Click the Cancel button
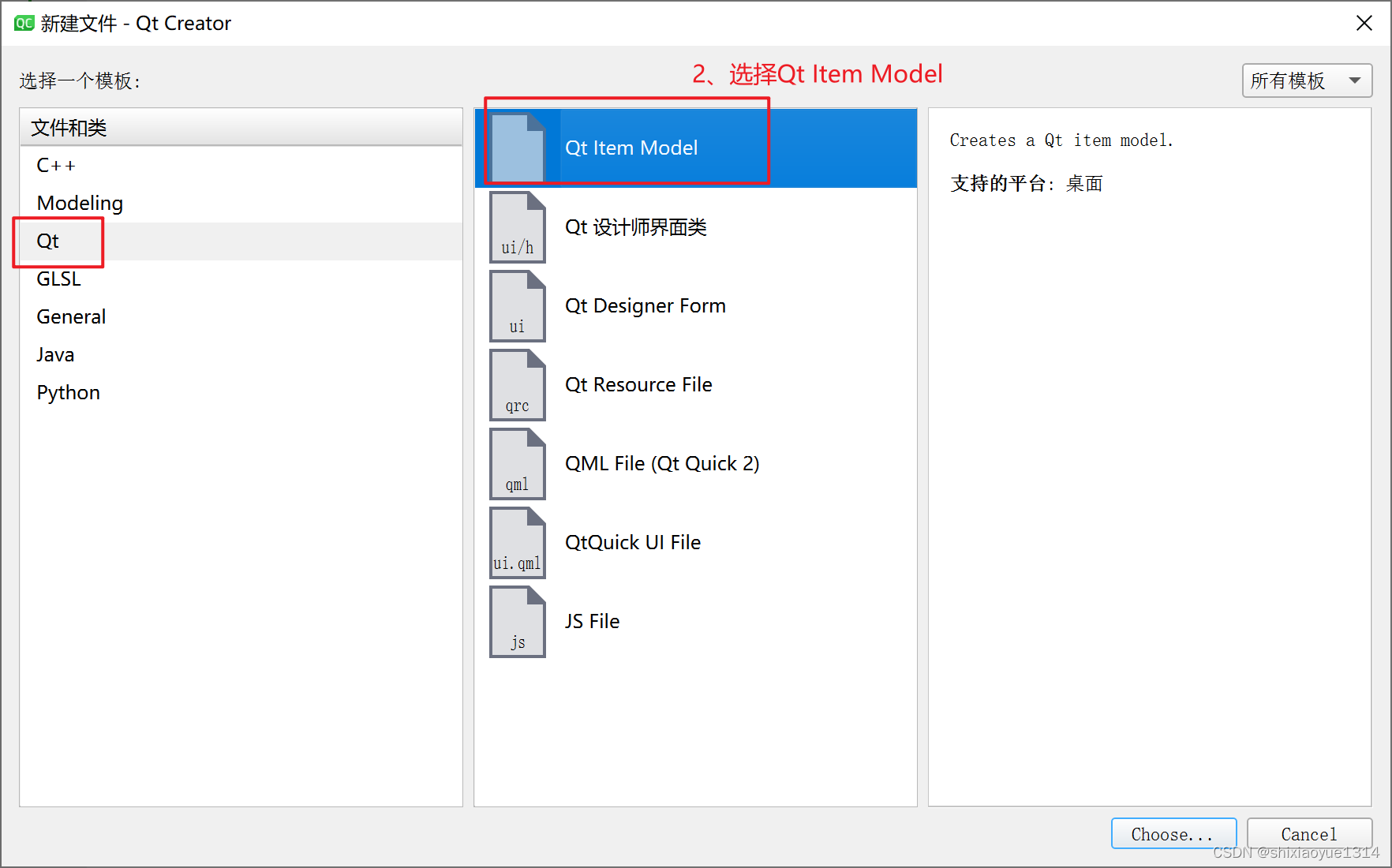1392x868 pixels. pos(1308,833)
